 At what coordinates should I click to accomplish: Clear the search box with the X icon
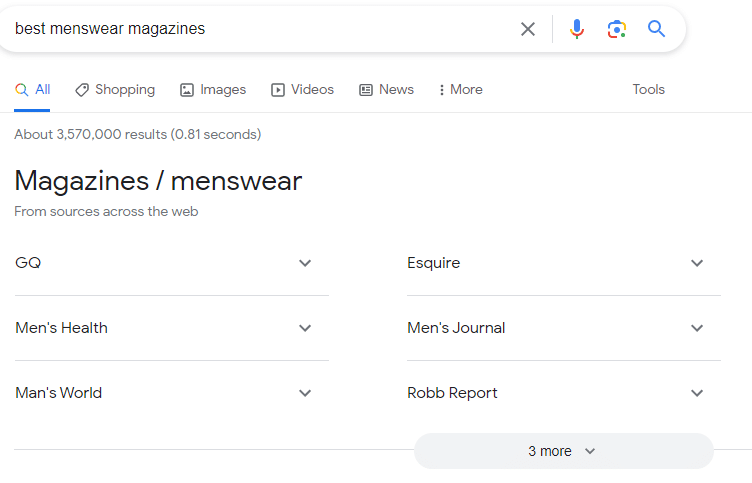[x=528, y=29]
